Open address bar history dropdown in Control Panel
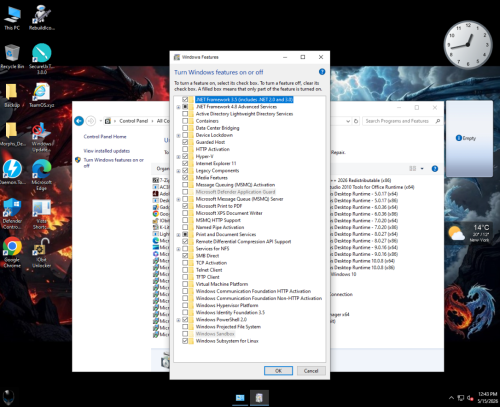Image resolution: width=500 pixels, height=407 pixels. point(348,121)
